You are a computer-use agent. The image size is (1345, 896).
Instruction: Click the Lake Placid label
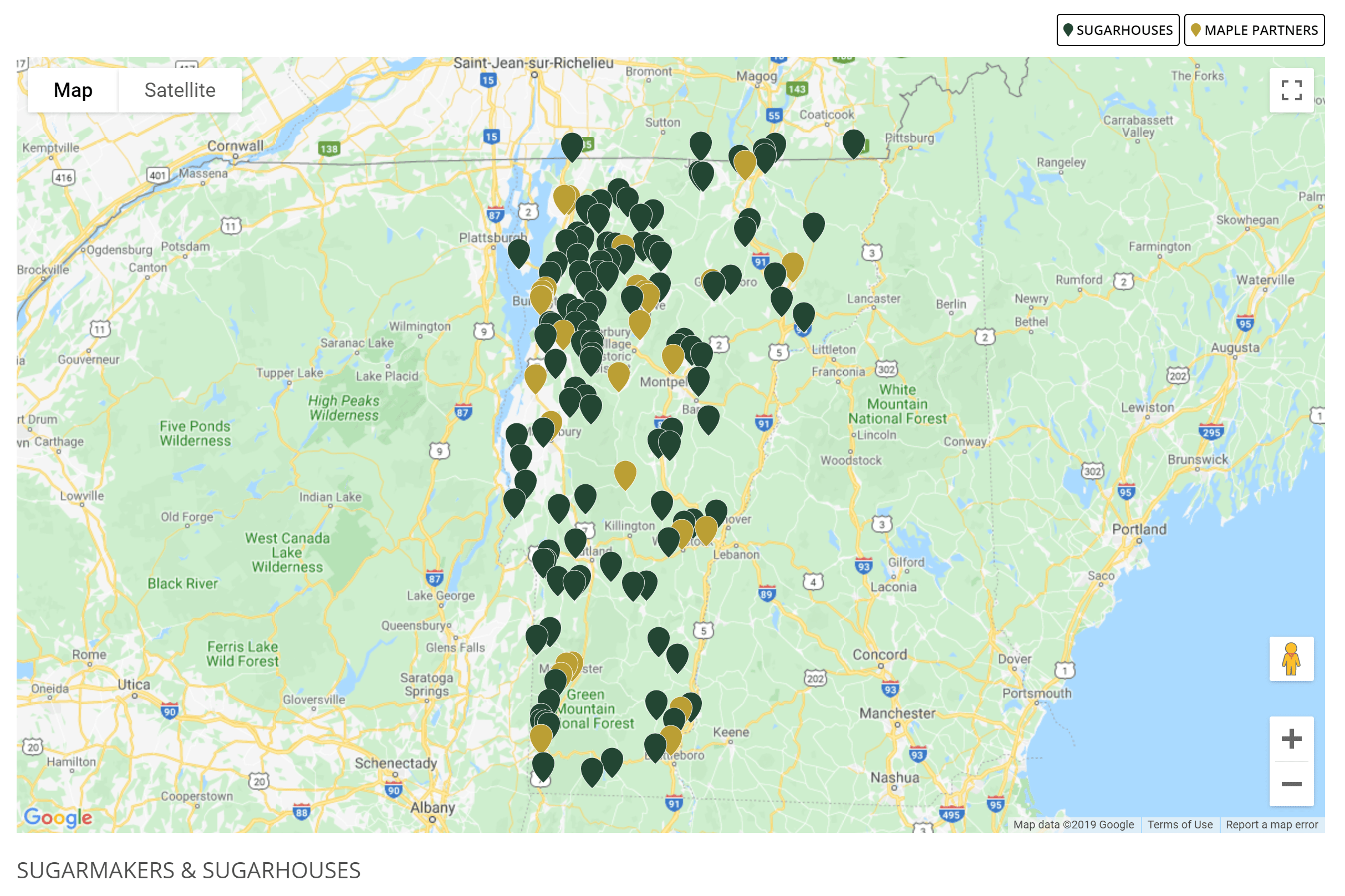[387, 376]
